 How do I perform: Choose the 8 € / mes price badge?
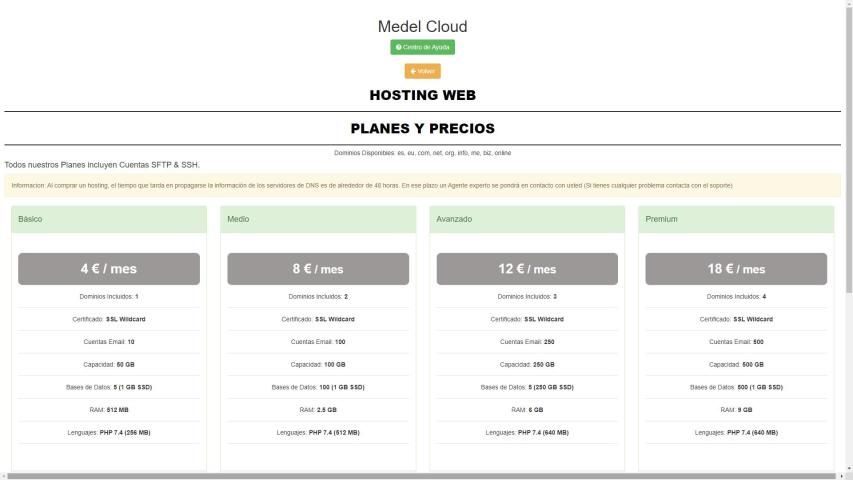[318, 269]
